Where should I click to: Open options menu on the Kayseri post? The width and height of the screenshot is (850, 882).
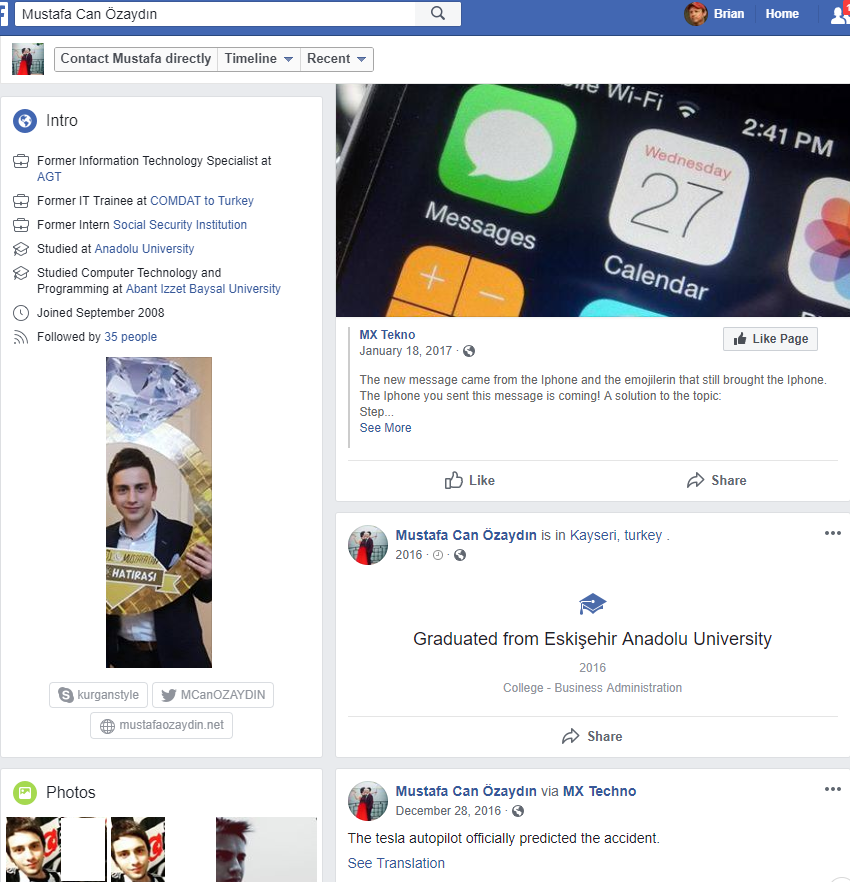833,533
